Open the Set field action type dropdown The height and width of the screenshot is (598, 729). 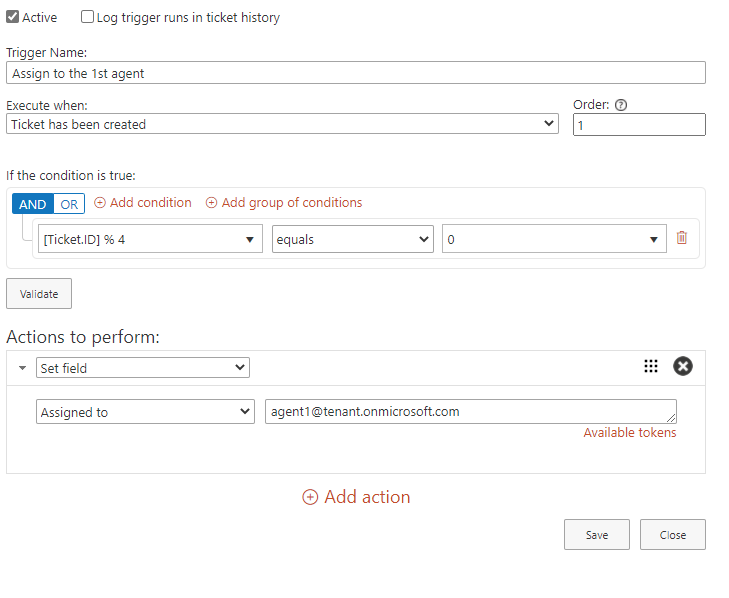143,367
